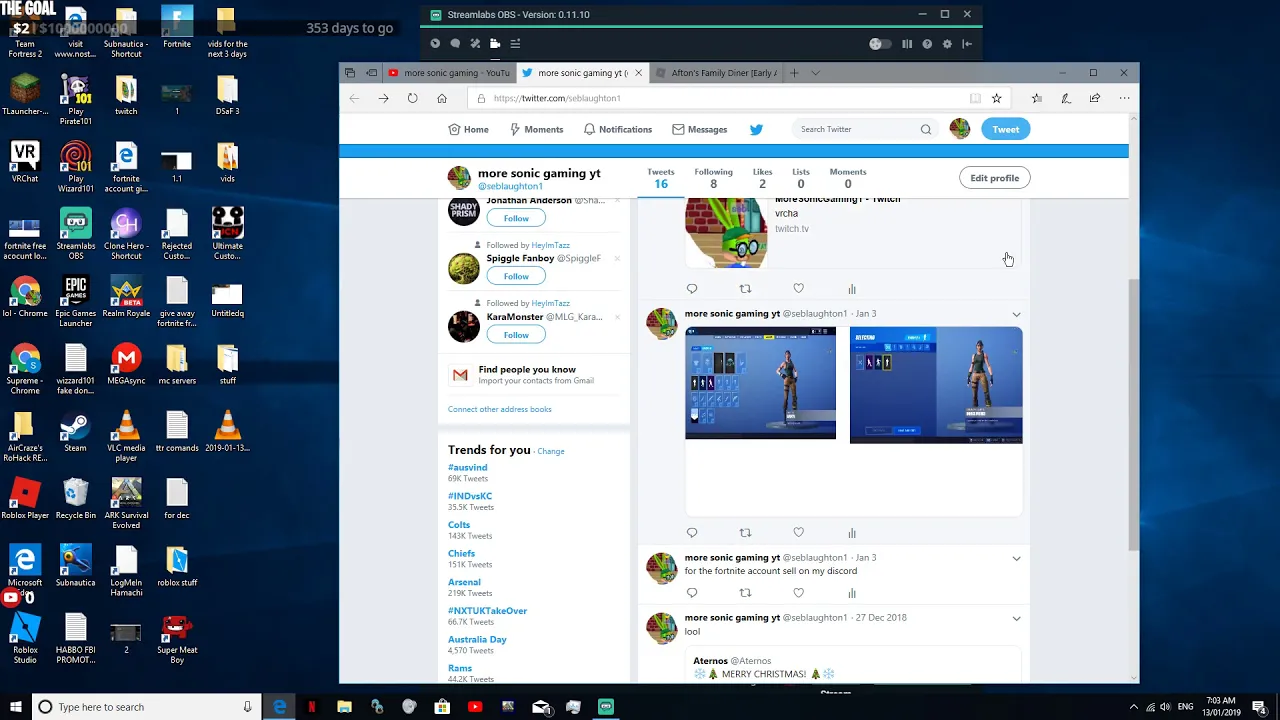1280x720 pixels.
Task: Open Twitter Messages
Action: click(699, 129)
